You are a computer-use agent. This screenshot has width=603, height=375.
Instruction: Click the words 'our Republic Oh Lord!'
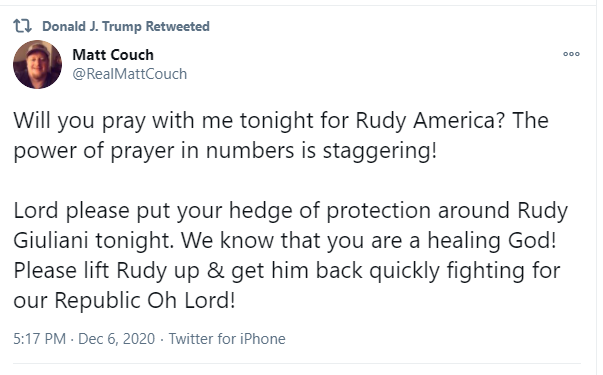pyautogui.click(x=124, y=301)
